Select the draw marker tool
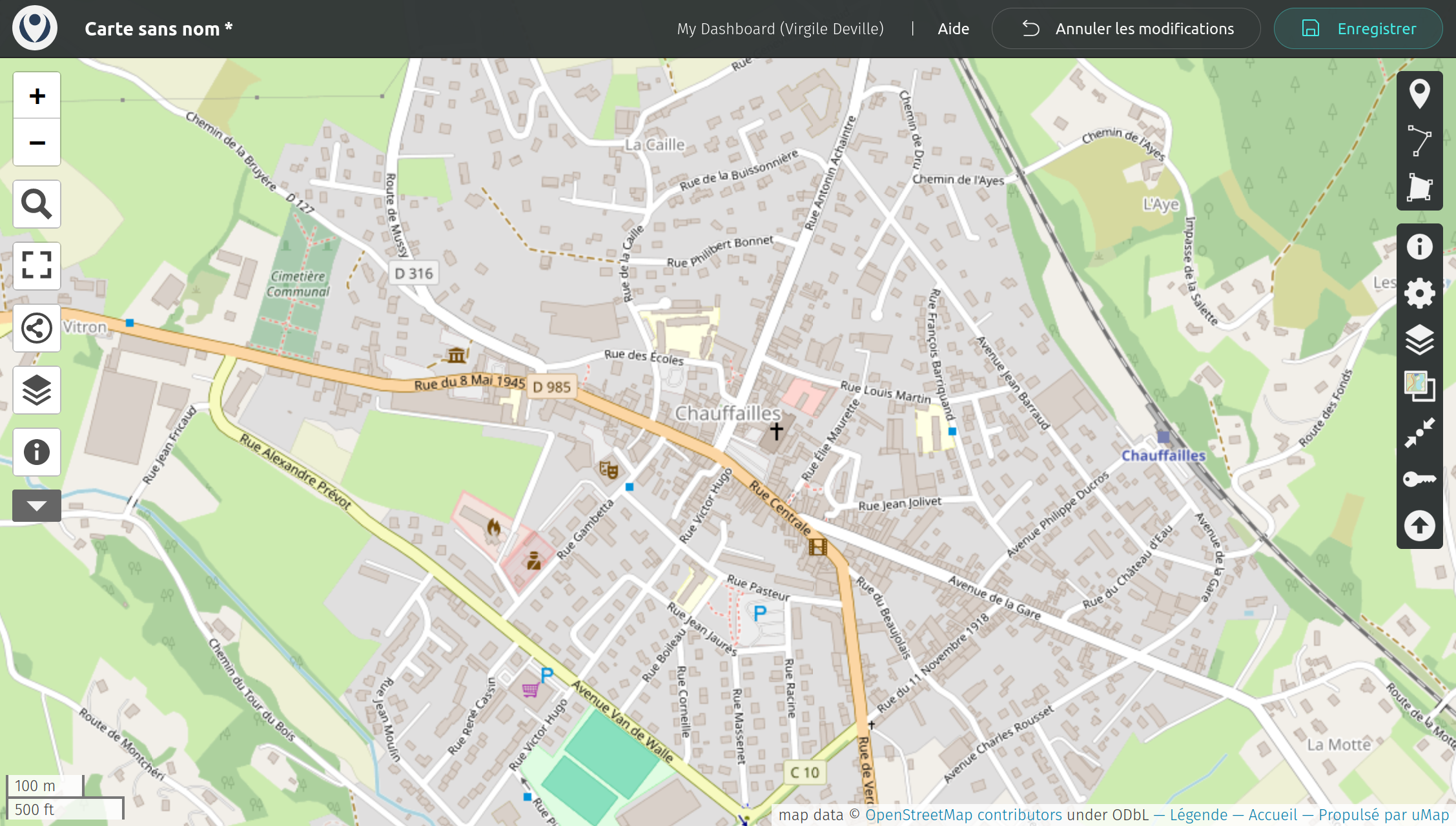Image resolution: width=1456 pixels, height=826 pixels. pos(1419,94)
